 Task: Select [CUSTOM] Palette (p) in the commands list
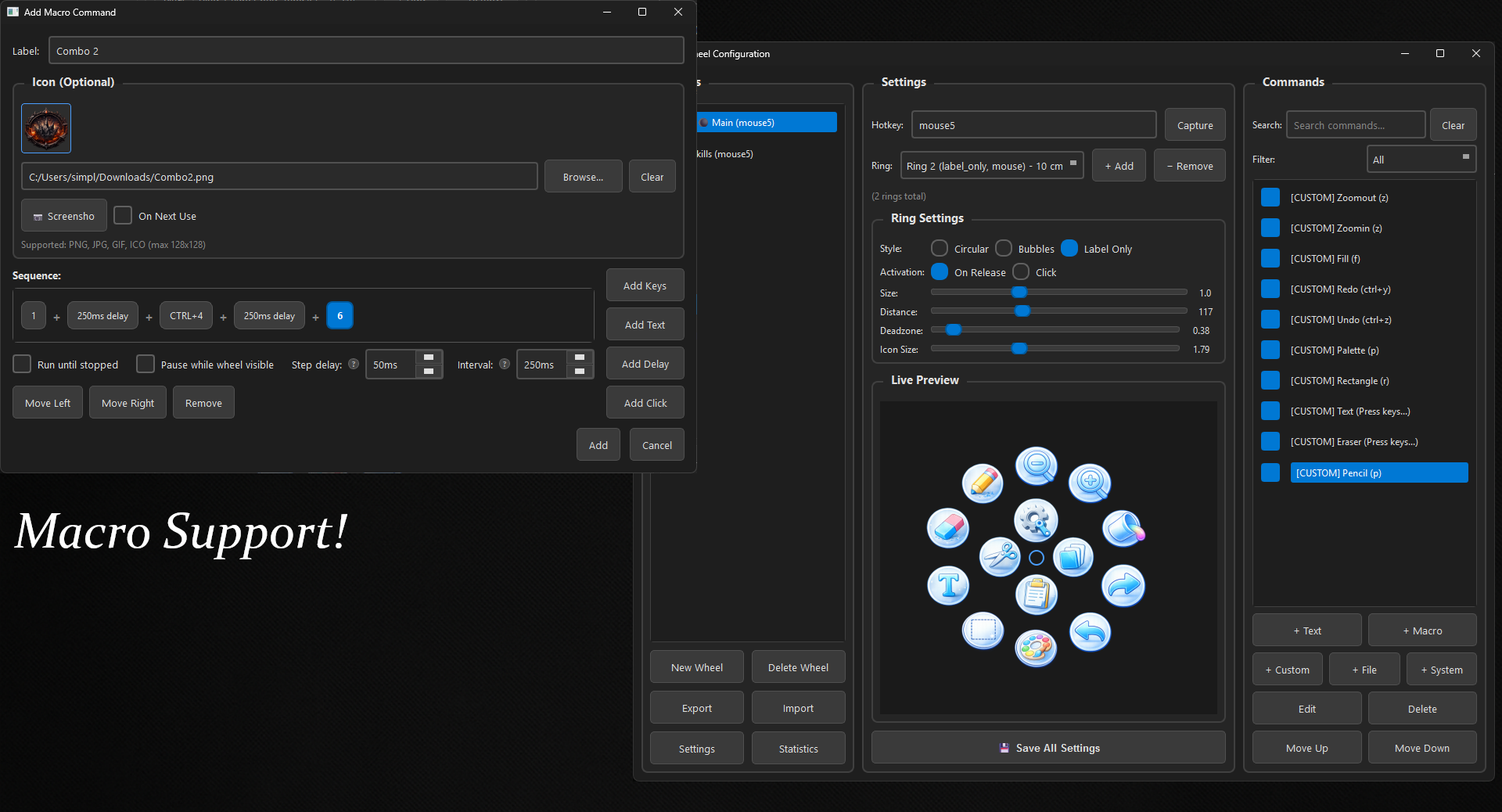coord(1334,350)
